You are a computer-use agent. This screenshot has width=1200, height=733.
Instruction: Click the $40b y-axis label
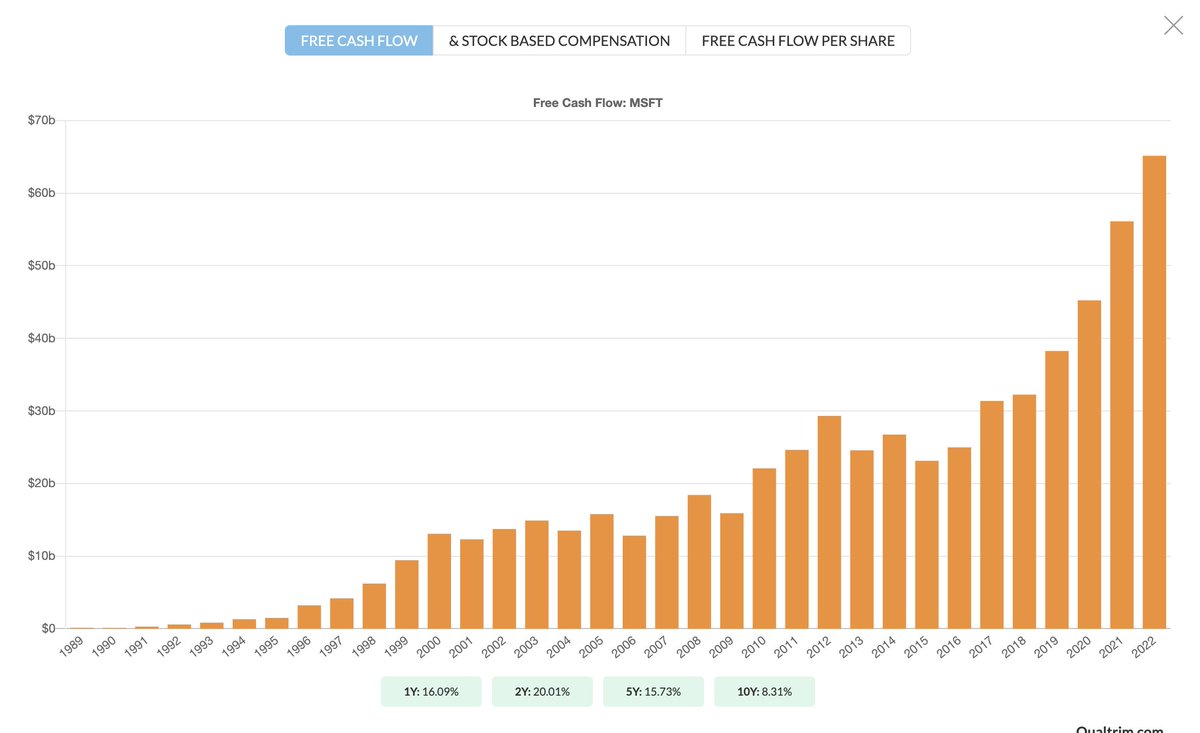pyautogui.click(x=41, y=338)
